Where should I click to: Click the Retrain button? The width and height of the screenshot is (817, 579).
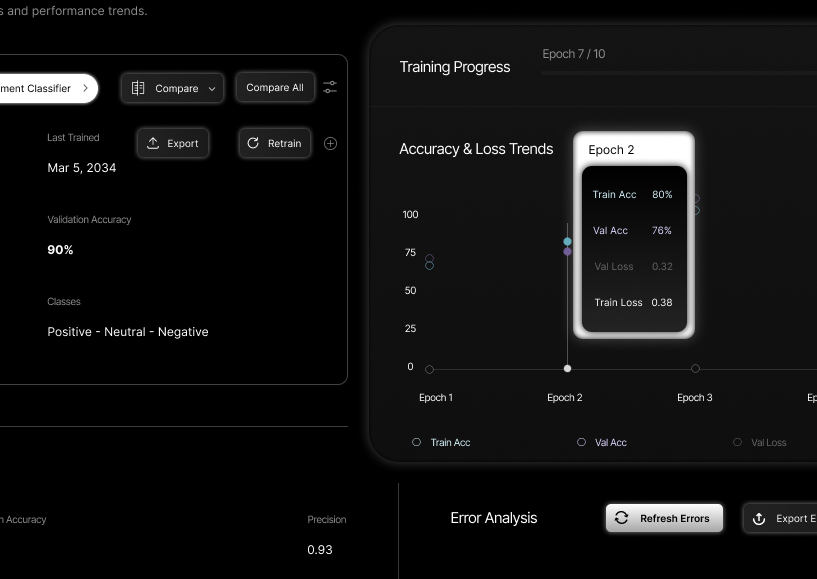pyautogui.click(x=275, y=143)
